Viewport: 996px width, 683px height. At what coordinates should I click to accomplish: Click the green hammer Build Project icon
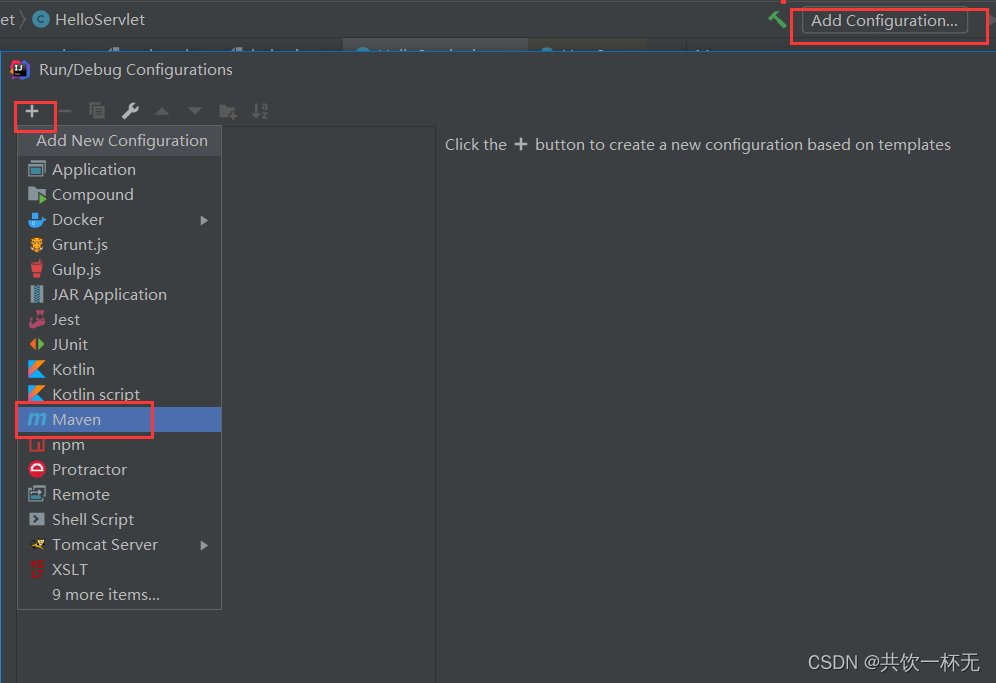click(x=777, y=20)
